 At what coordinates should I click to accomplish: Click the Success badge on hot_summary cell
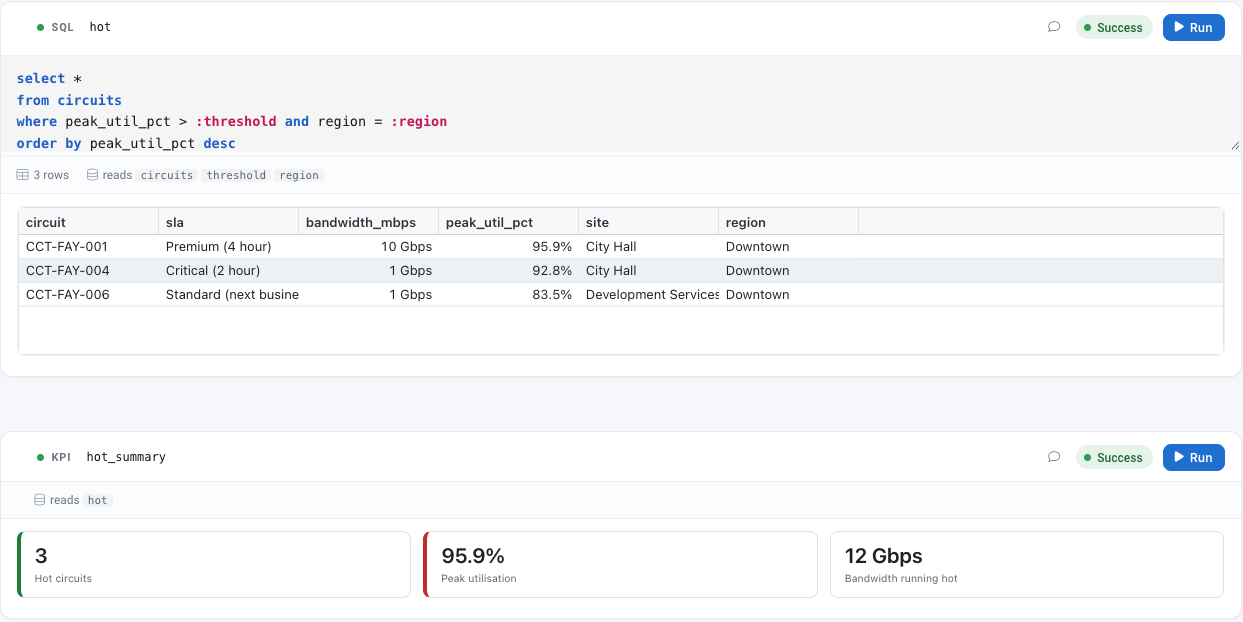click(1114, 457)
